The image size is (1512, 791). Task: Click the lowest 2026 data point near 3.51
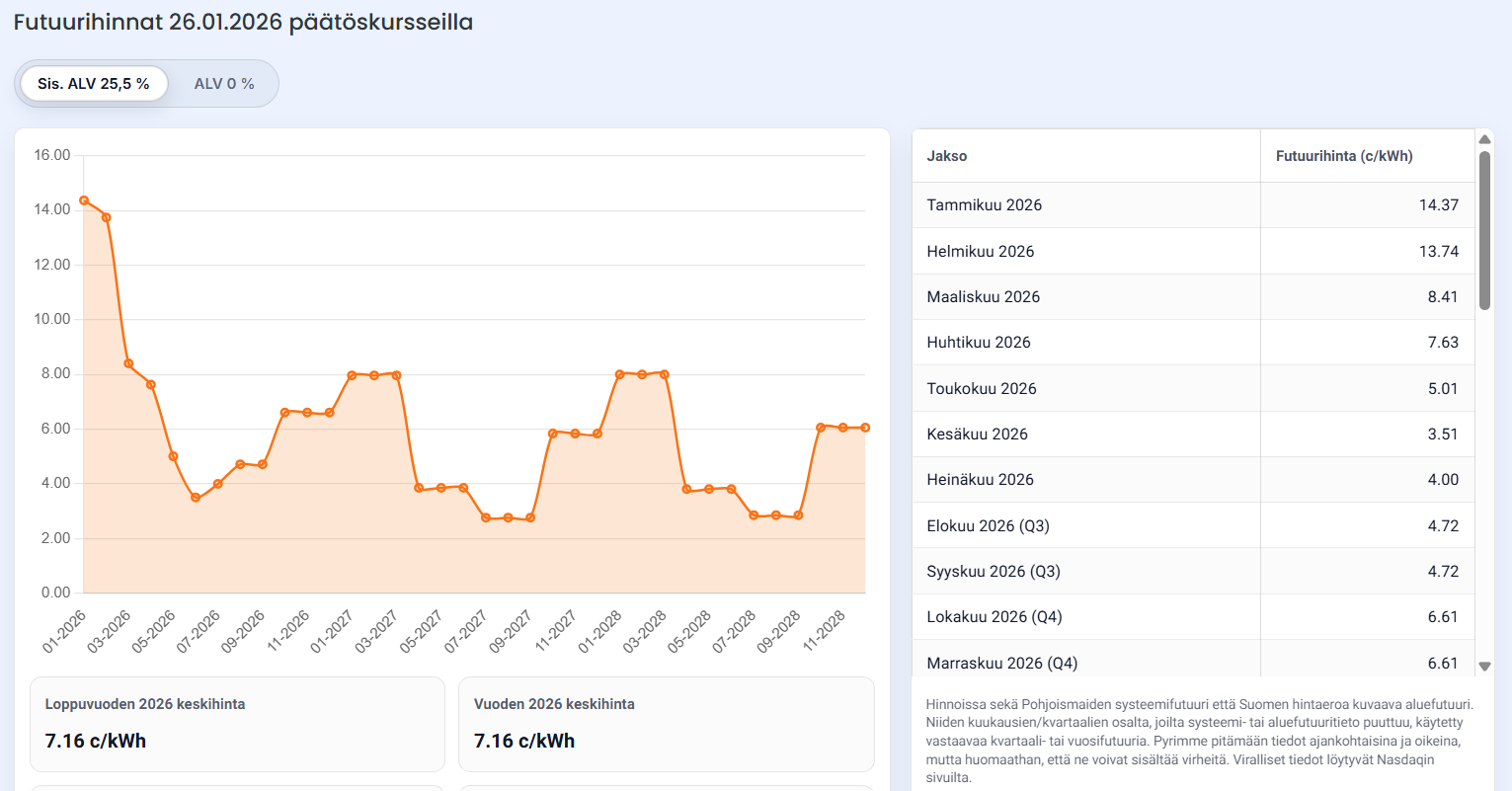click(196, 498)
